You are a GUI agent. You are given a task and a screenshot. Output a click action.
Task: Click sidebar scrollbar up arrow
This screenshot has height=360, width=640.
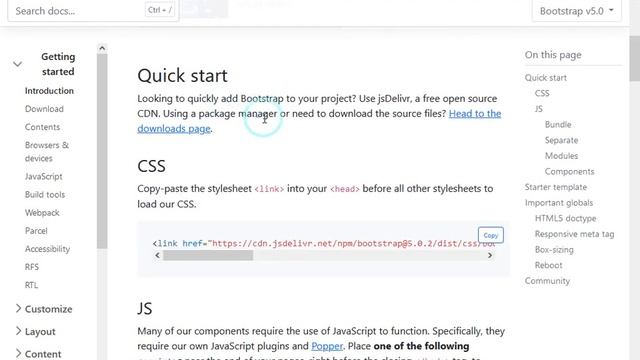pos(102,48)
